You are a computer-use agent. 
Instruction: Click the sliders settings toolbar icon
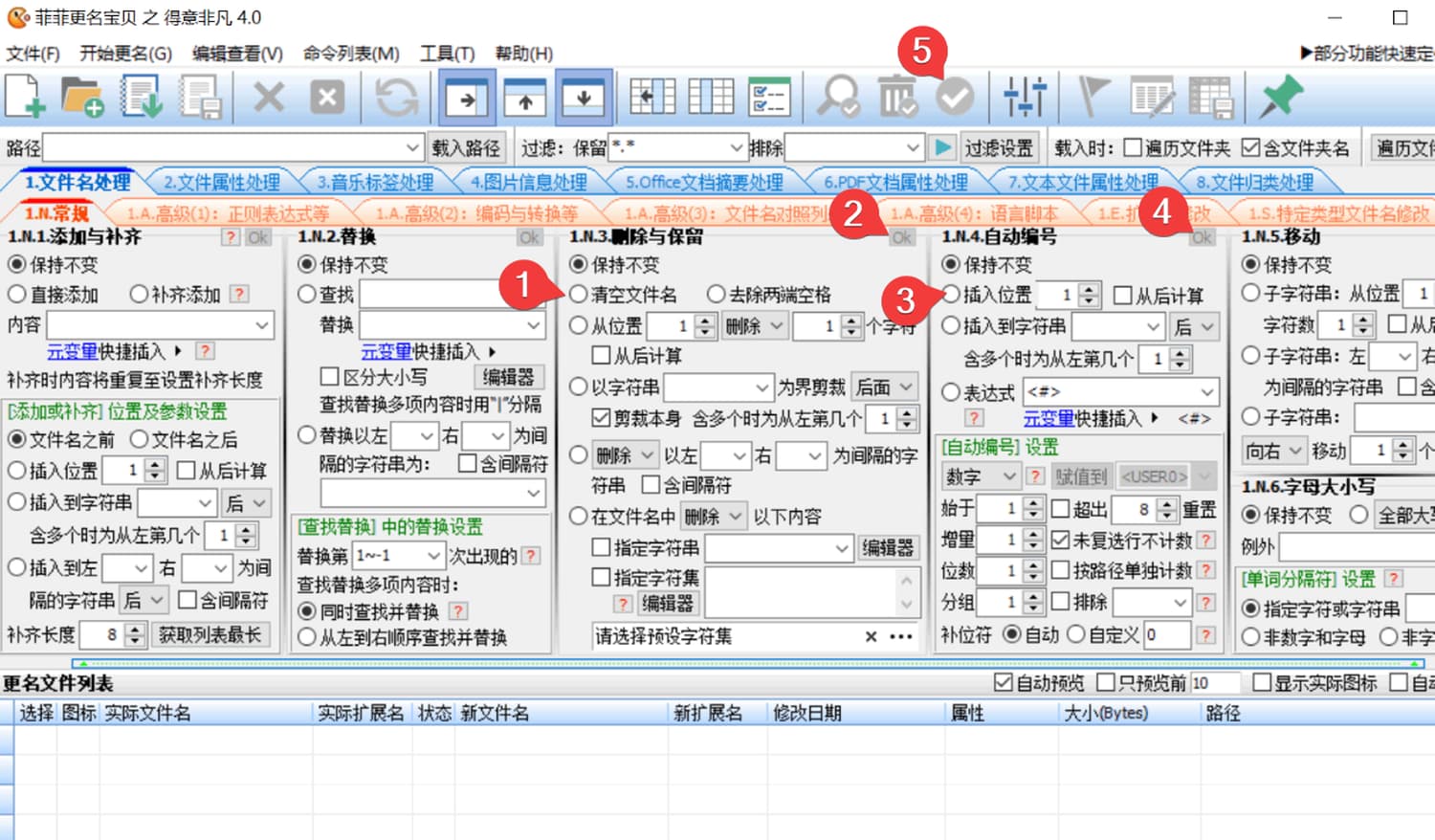[1025, 97]
